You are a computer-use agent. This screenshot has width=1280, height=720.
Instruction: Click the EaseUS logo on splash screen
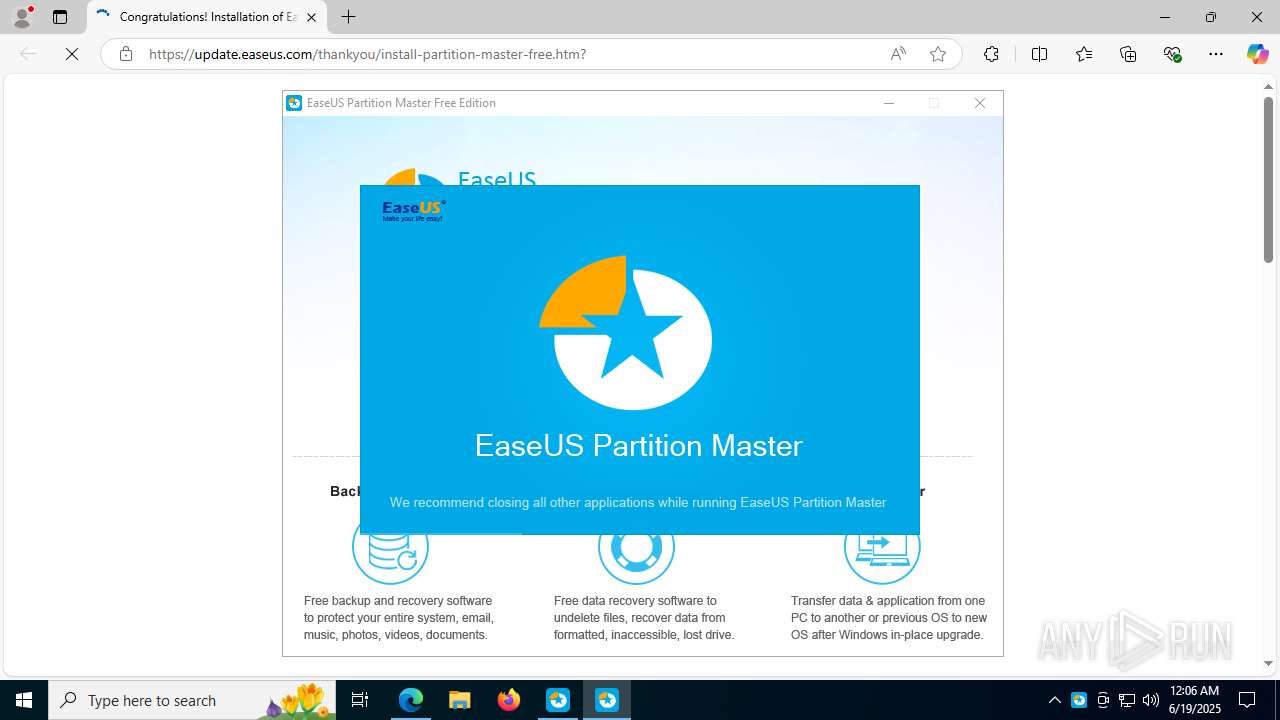pos(414,210)
